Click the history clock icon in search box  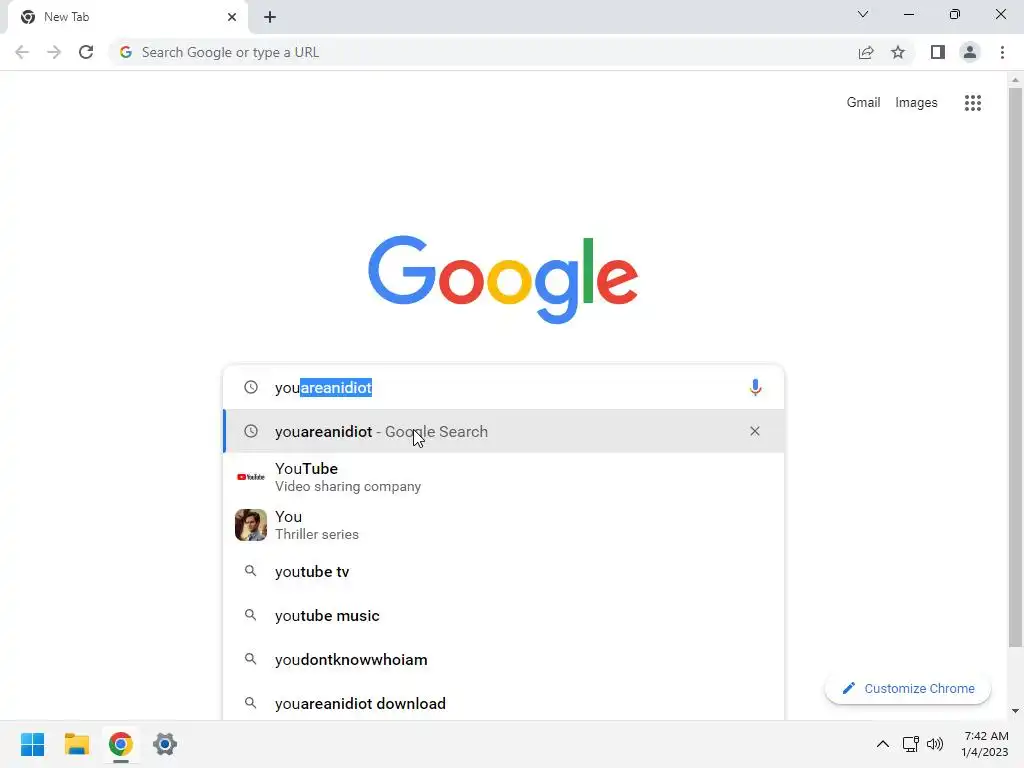tap(251, 387)
